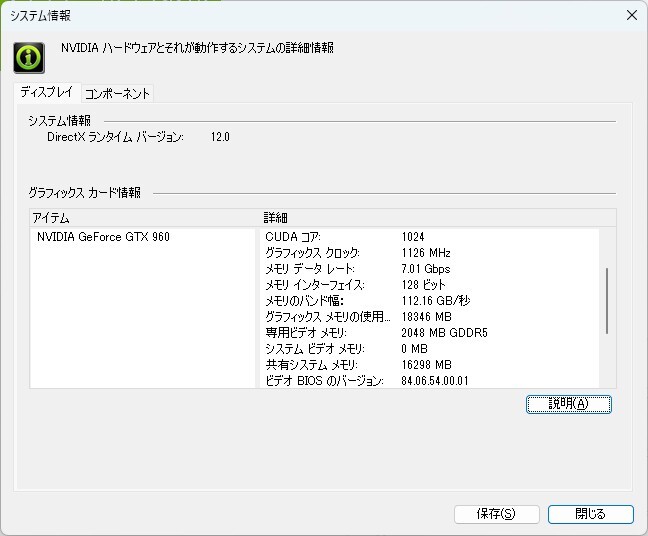Click the 18346 MB value
Screen dimensions: 648x536
426,317
